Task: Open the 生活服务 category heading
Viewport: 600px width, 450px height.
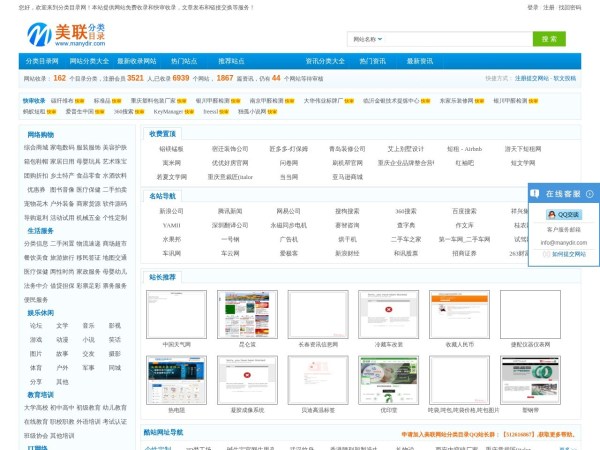Action: [41, 231]
